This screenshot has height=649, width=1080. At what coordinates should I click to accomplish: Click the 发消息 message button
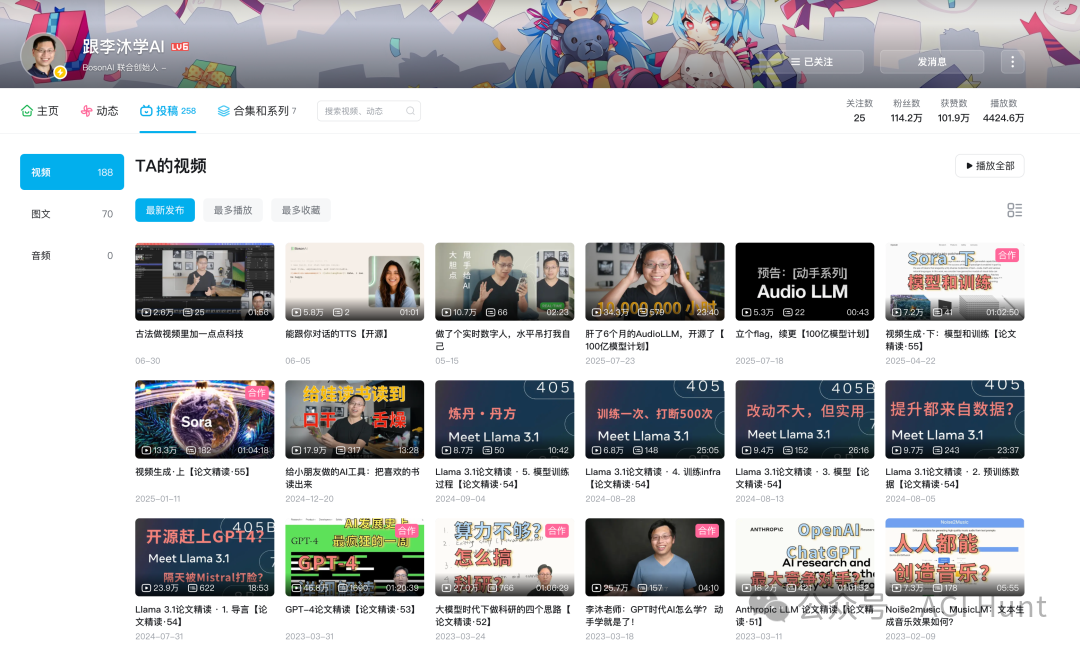click(932, 62)
